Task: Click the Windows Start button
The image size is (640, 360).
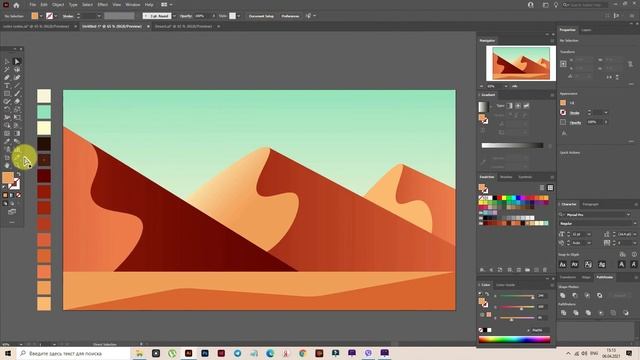Action: (x=7, y=353)
